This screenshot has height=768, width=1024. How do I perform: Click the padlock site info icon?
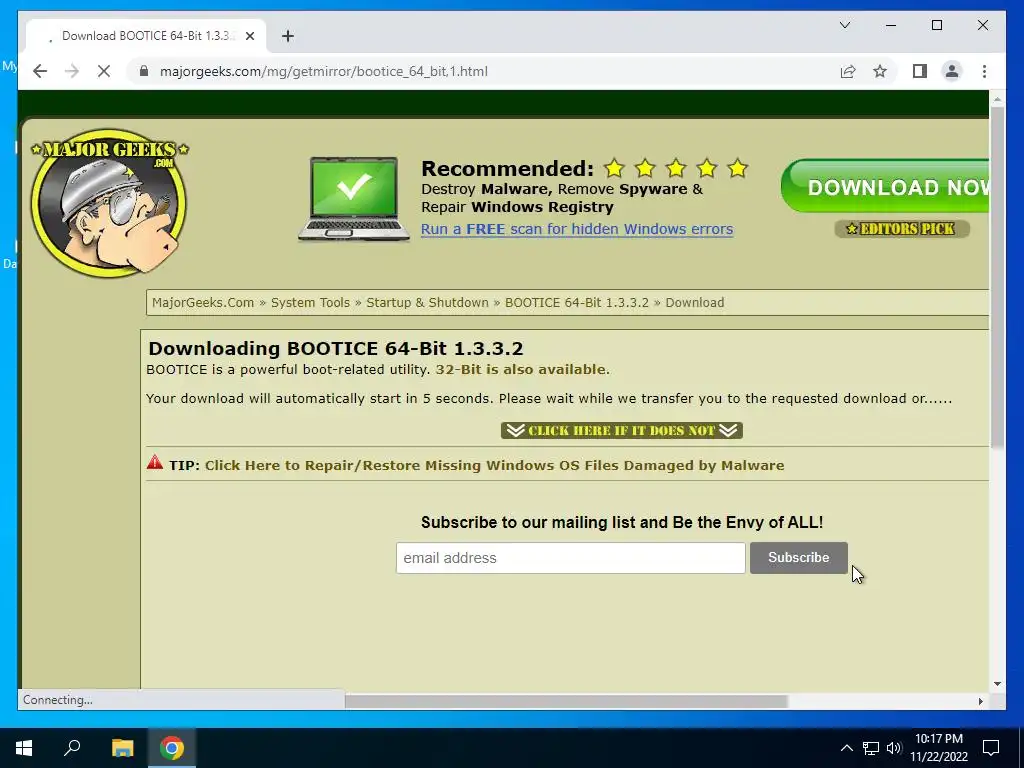click(144, 71)
